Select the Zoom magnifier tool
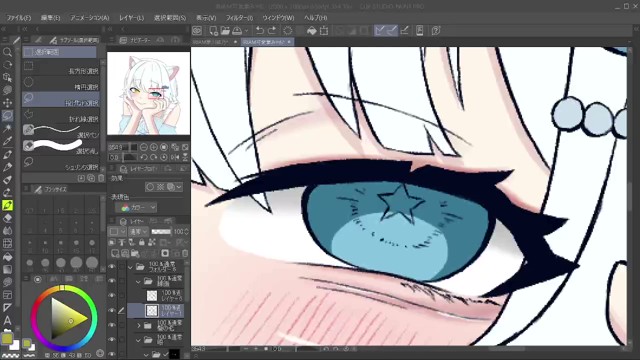Image resolution: width=640 pixels, height=360 pixels. (7, 52)
